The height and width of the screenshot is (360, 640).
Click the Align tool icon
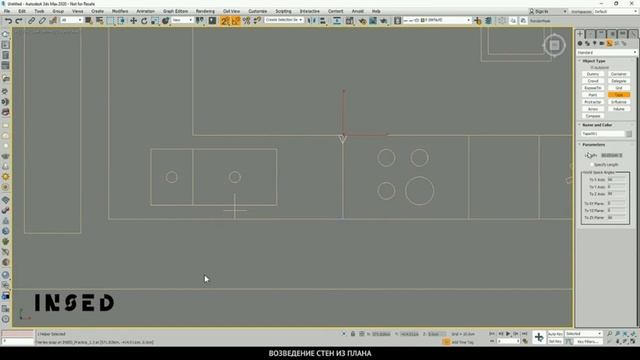[x=322, y=20]
